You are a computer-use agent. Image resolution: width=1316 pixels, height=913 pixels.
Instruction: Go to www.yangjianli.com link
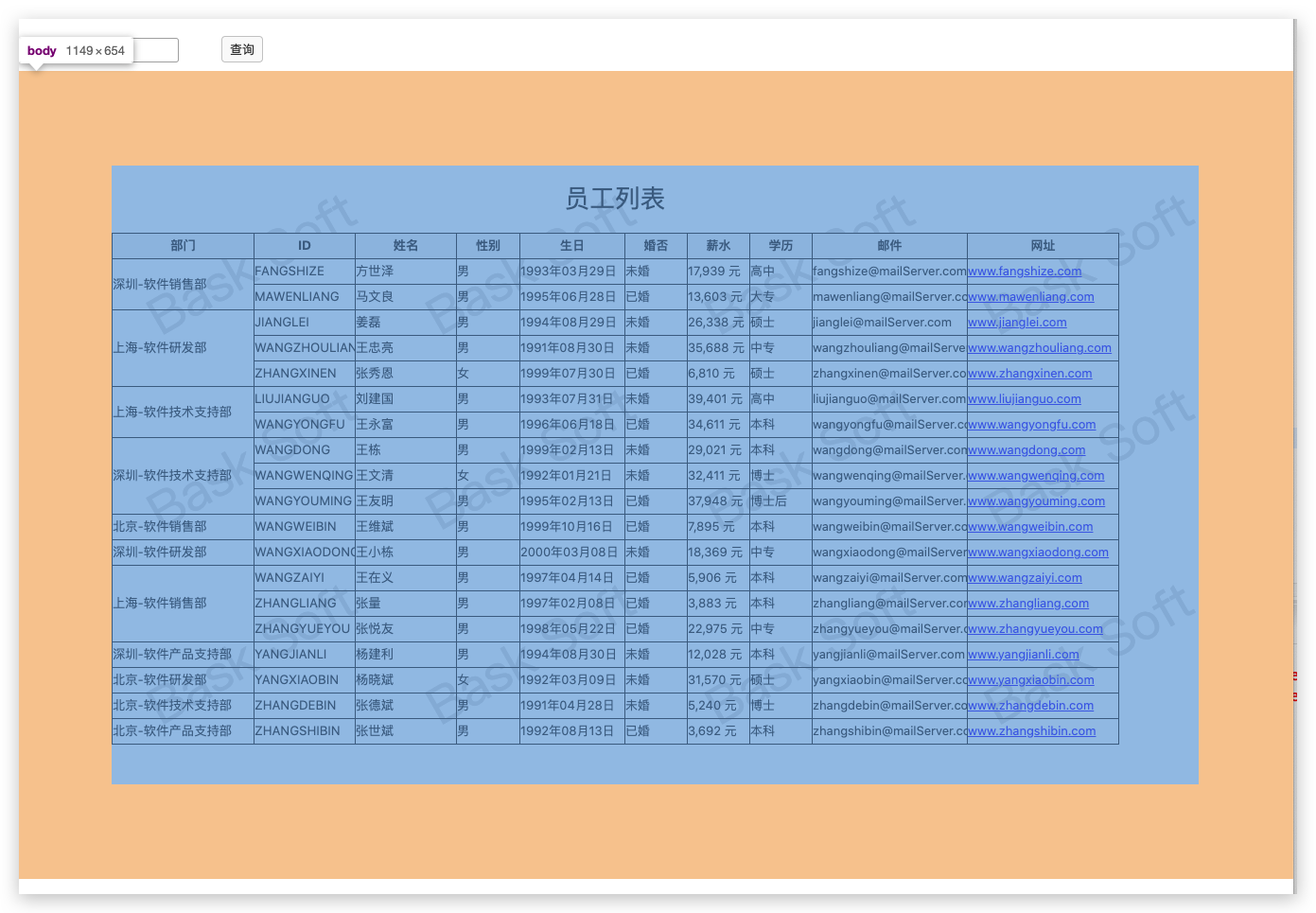[x=1024, y=655]
